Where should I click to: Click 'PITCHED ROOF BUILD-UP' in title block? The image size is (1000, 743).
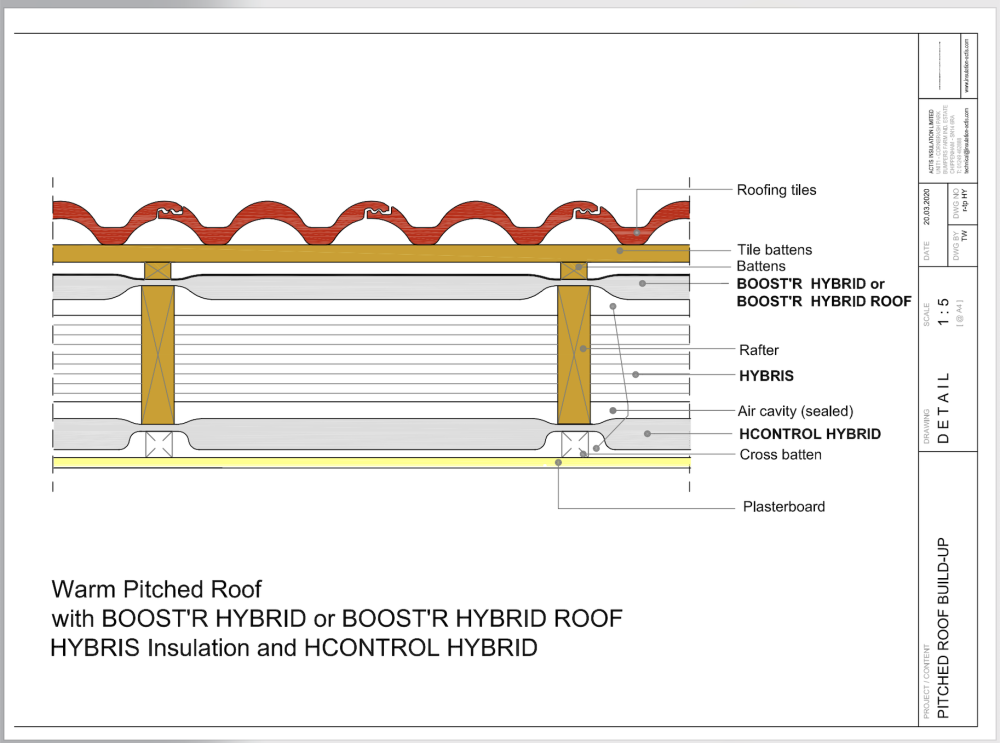point(943,628)
